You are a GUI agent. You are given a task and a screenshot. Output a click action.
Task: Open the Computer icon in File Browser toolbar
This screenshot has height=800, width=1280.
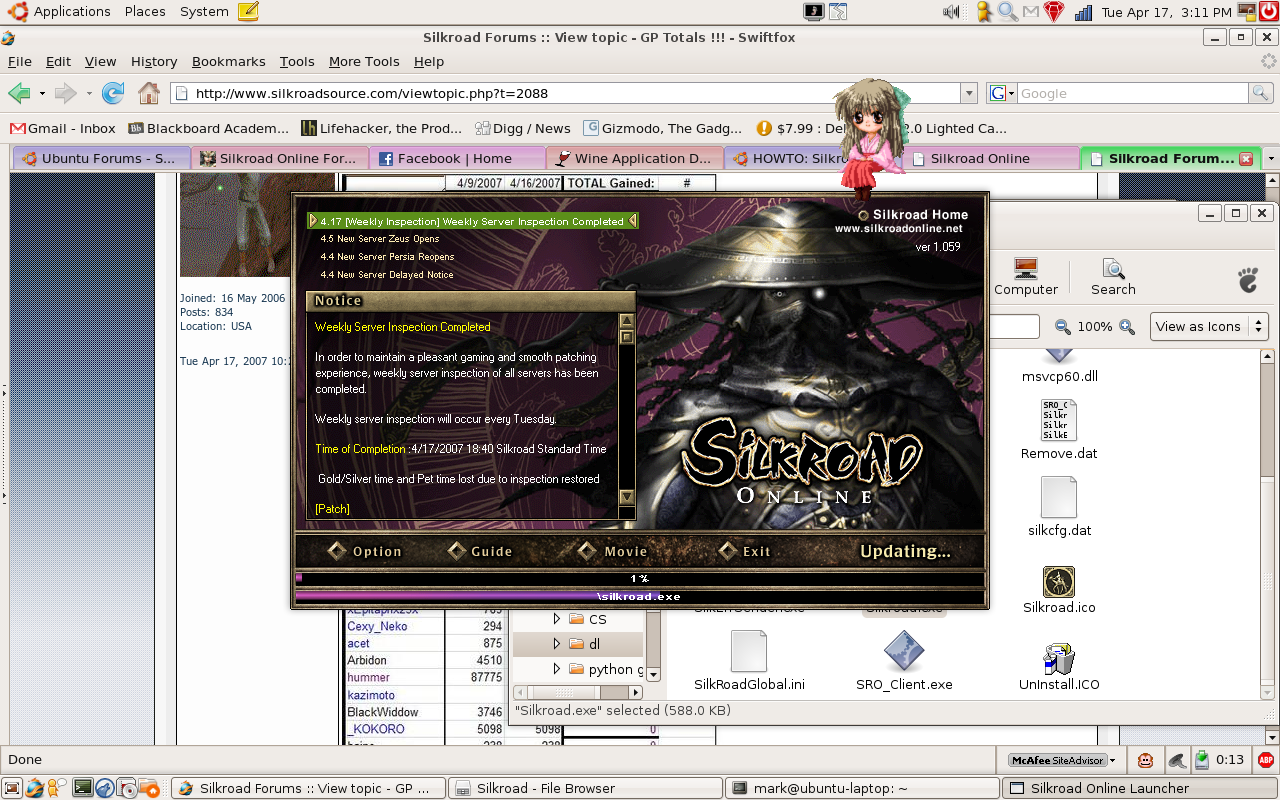(x=1025, y=276)
